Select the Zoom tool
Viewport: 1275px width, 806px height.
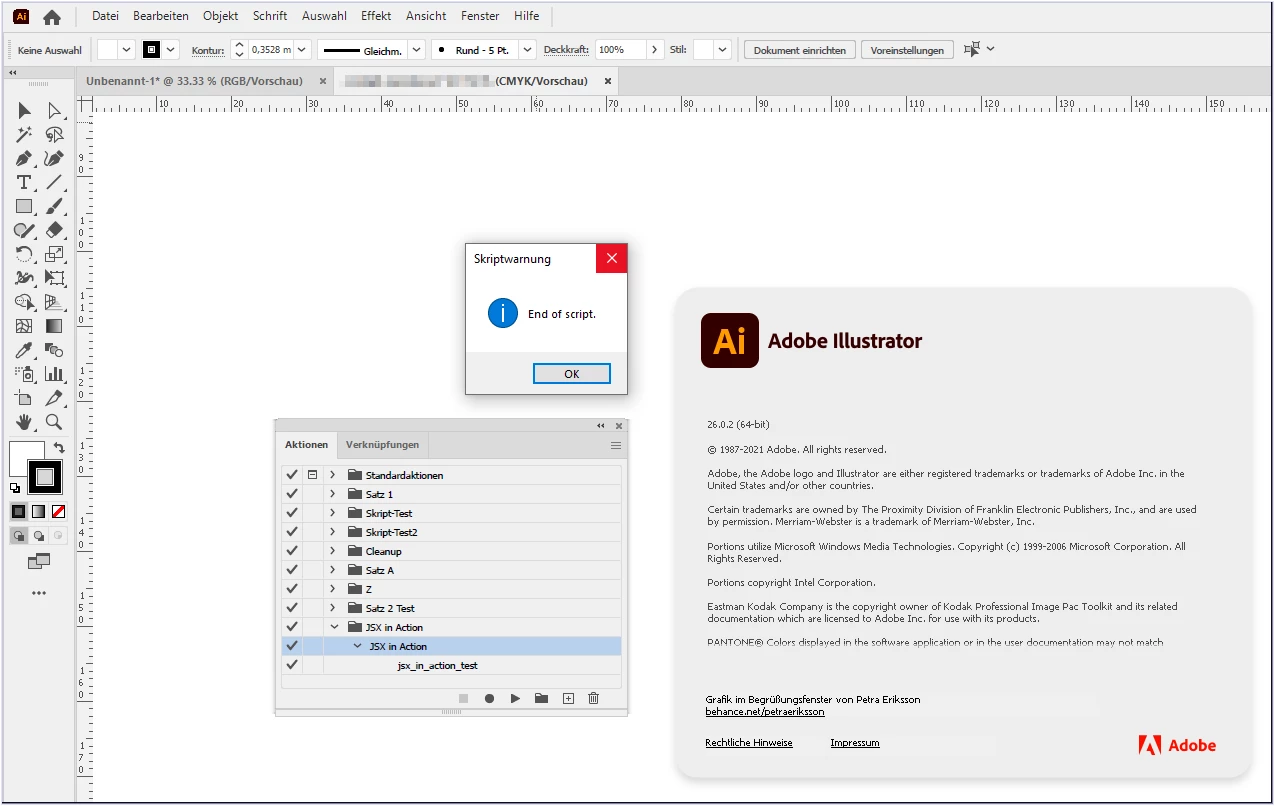pyautogui.click(x=54, y=422)
